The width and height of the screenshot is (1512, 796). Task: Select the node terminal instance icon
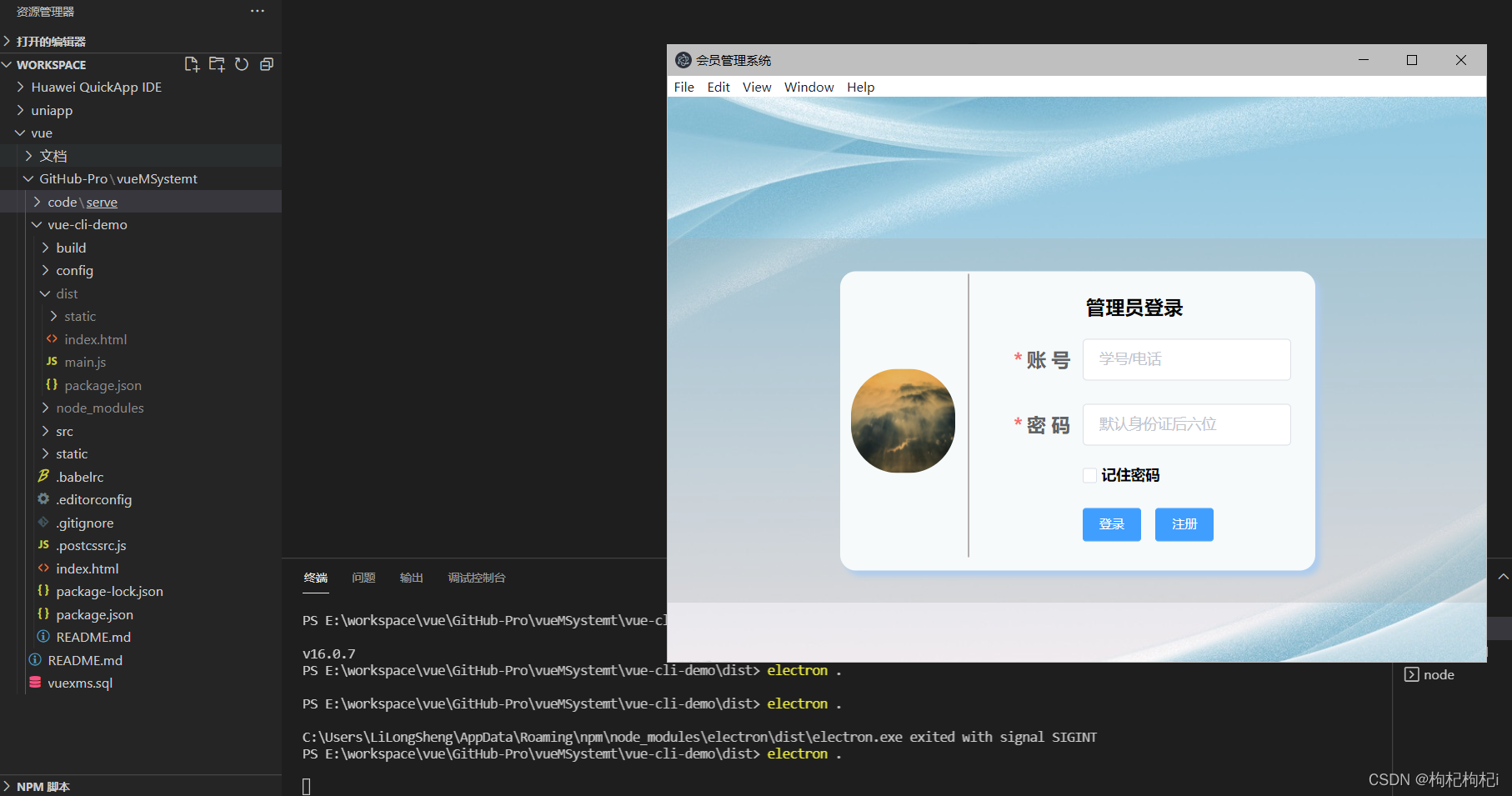point(1411,674)
